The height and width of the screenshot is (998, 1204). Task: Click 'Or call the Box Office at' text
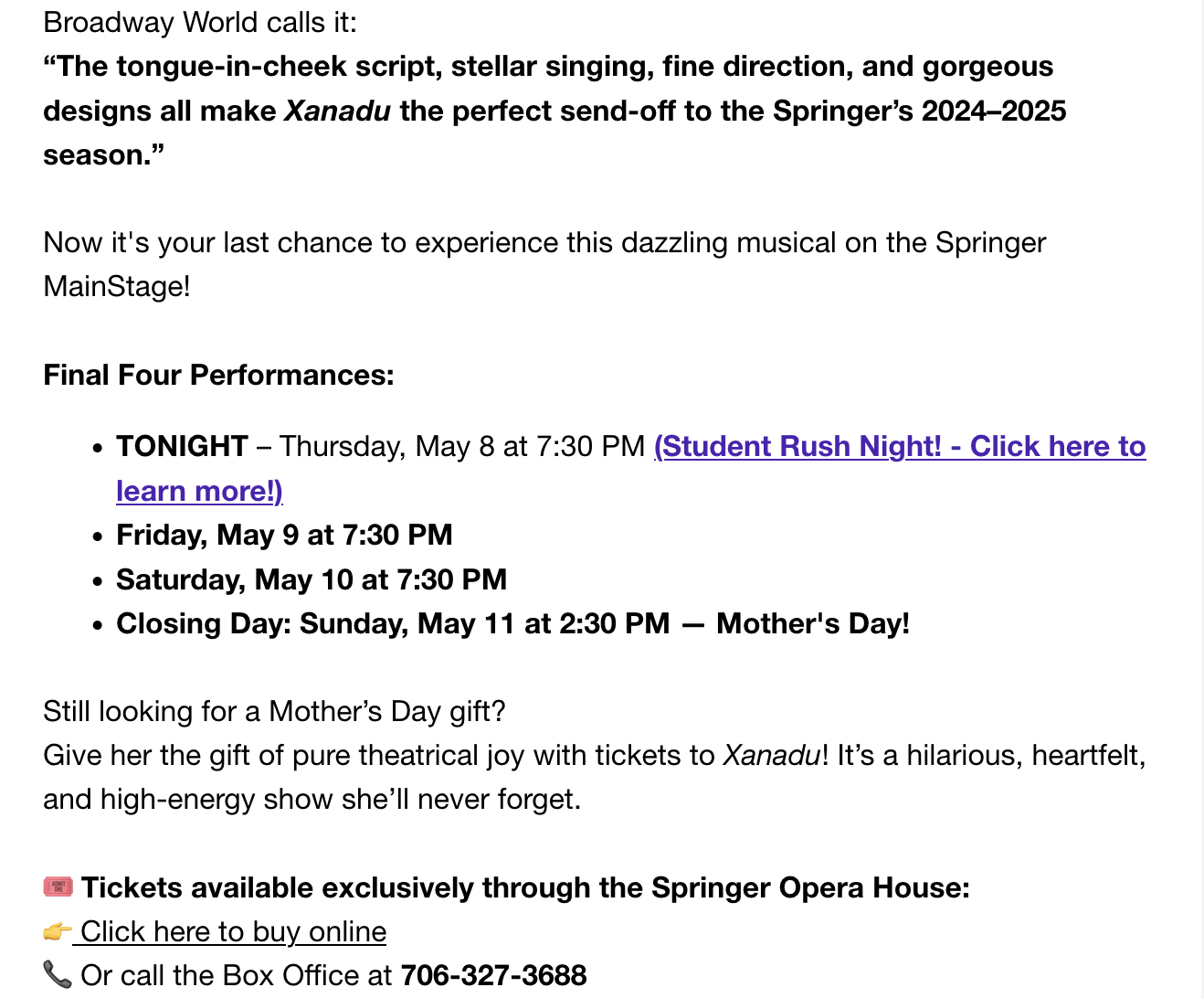click(236, 975)
